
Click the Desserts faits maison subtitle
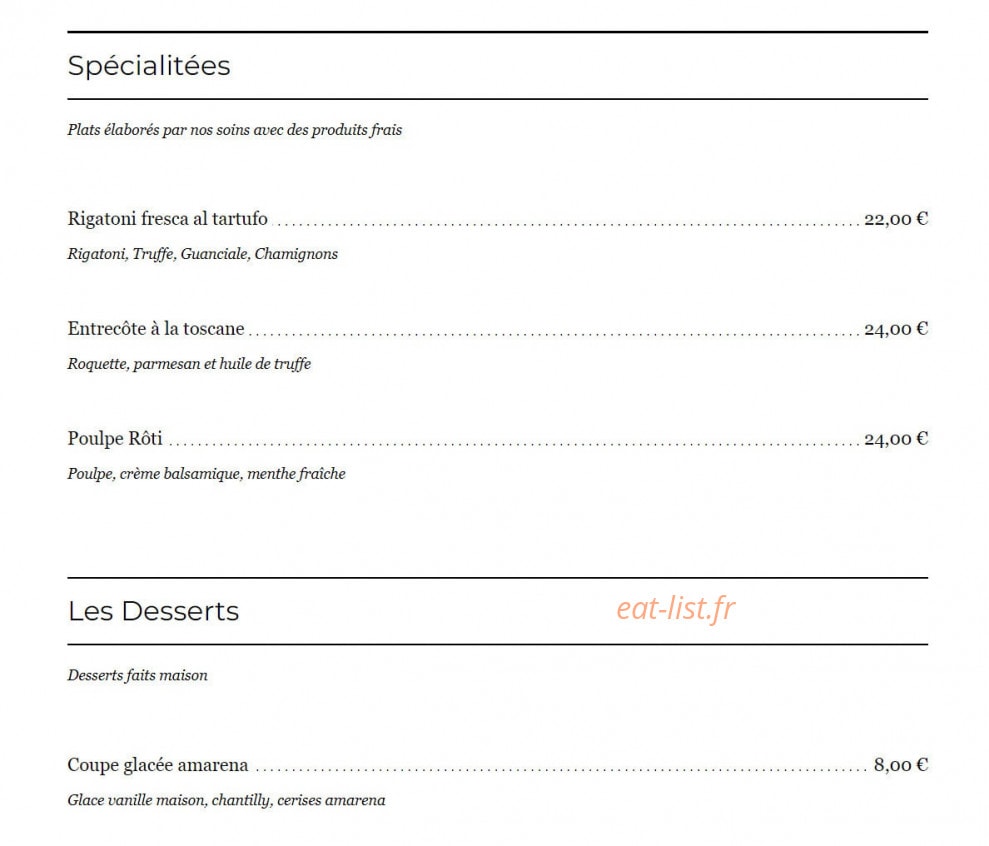click(138, 676)
